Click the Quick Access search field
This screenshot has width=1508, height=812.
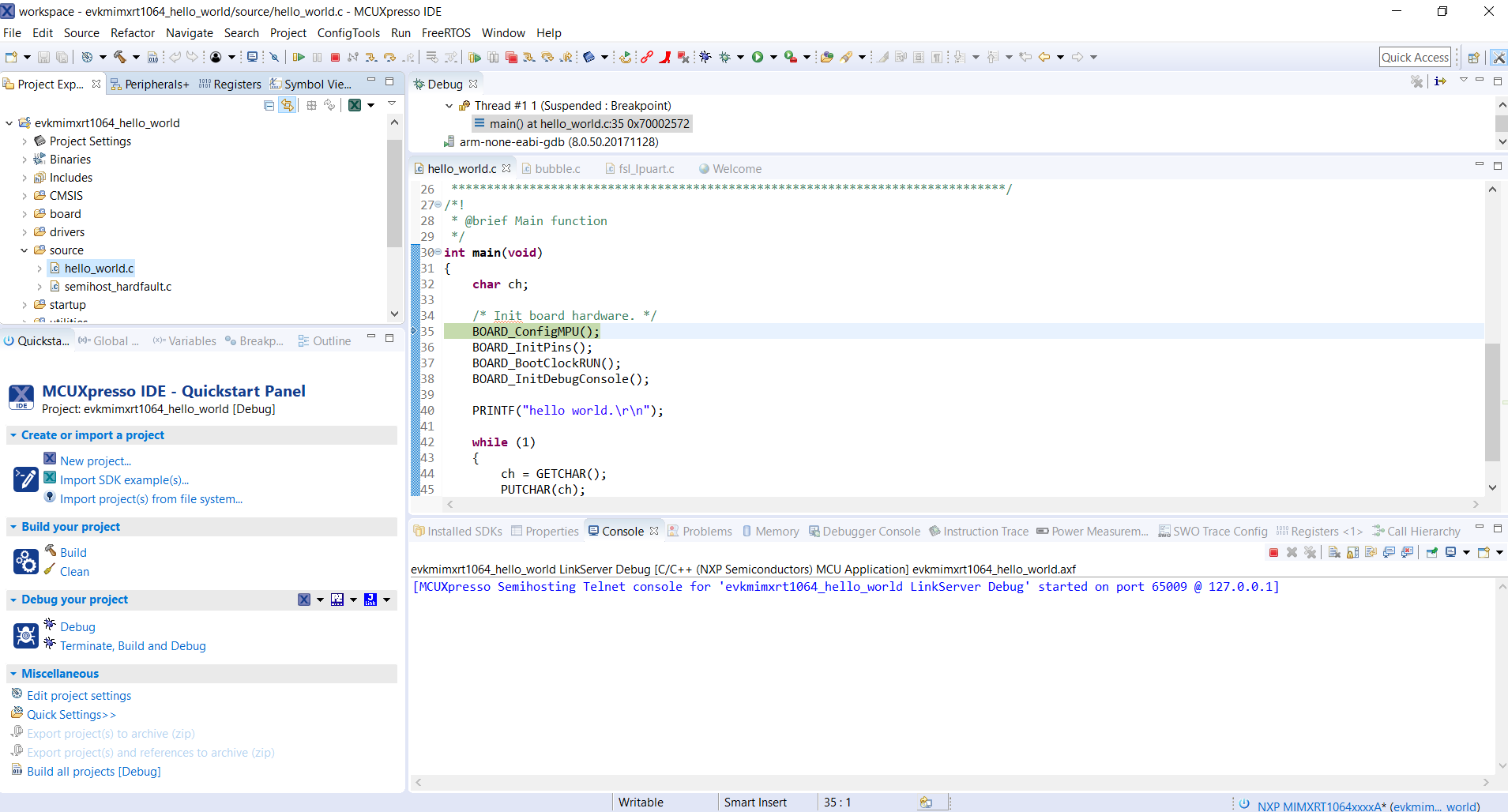[x=1415, y=57]
